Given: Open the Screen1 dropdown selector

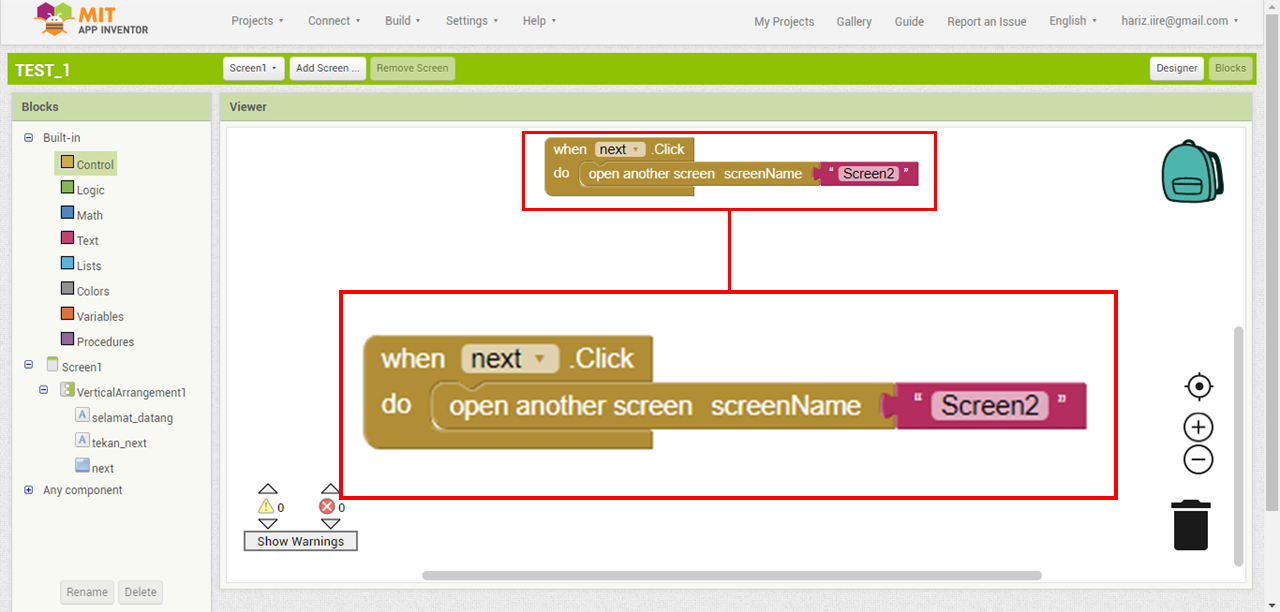Looking at the screenshot, I should click(254, 68).
